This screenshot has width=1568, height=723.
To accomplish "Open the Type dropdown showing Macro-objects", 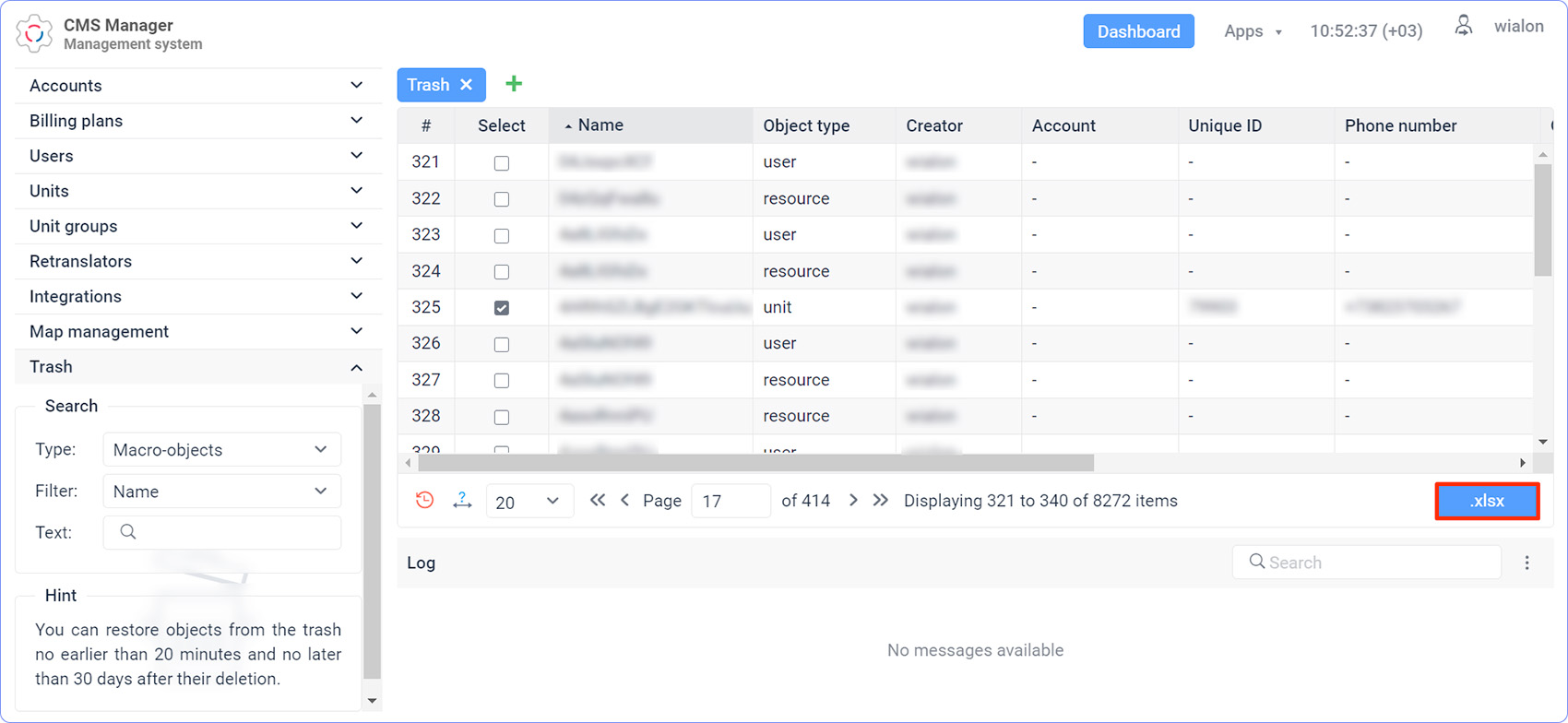I will tap(221, 450).
